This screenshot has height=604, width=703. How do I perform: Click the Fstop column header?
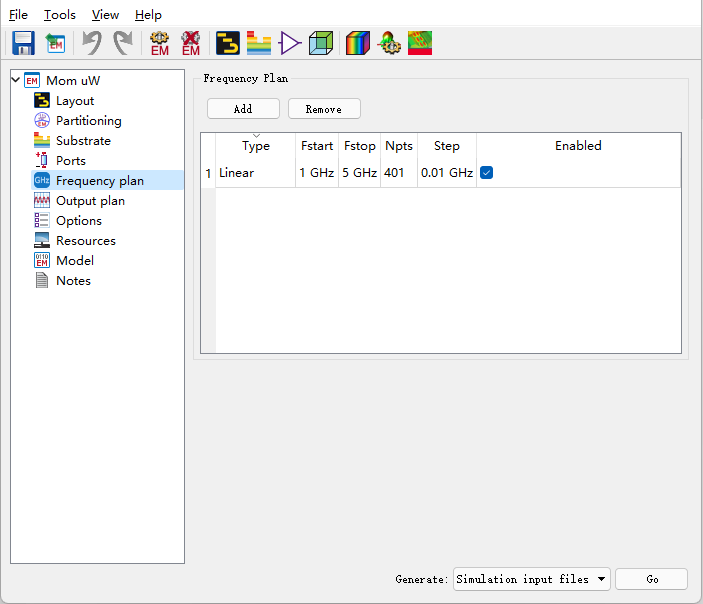[x=360, y=146]
